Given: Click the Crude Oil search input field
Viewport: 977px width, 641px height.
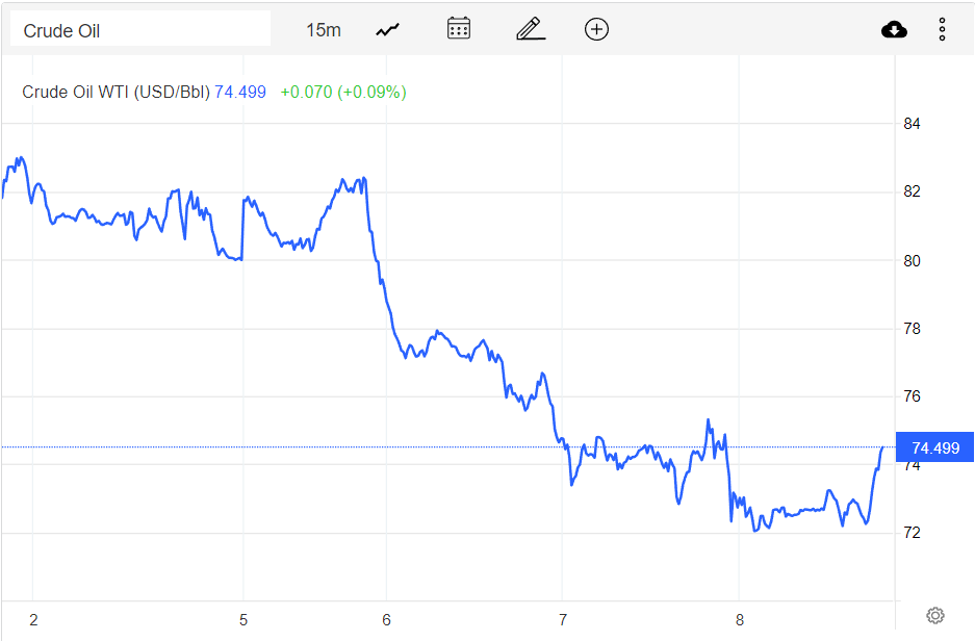Looking at the screenshot, I should pyautogui.click(x=140, y=28).
